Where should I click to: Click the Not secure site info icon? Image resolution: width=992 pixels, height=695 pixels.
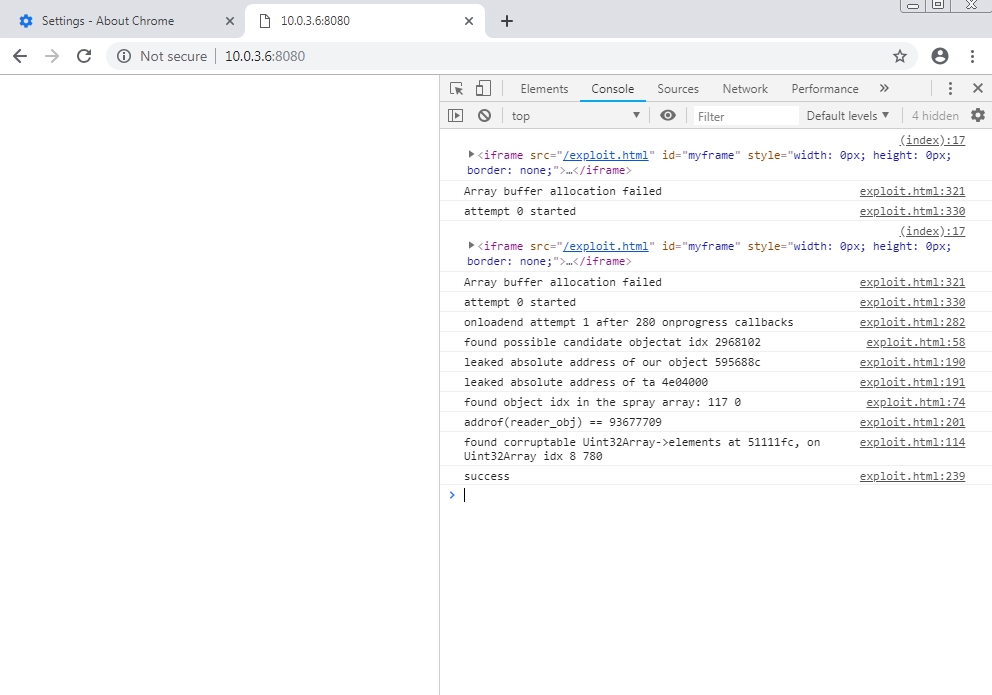click(124, 56)
